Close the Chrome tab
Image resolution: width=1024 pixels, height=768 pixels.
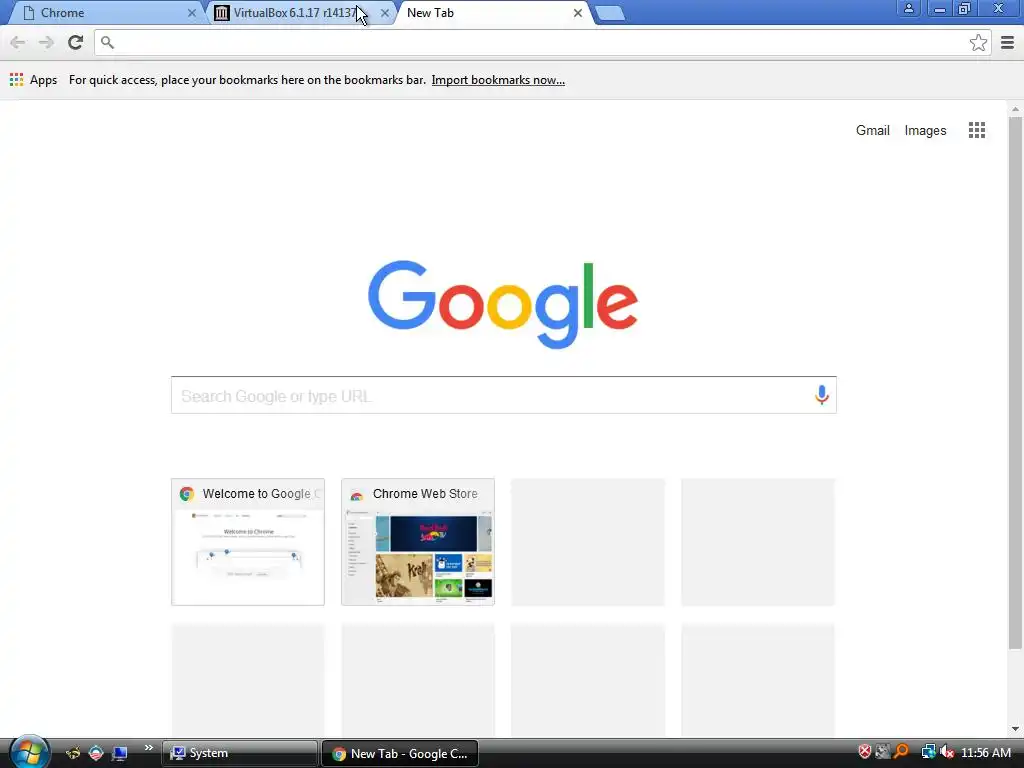pos(191,13)
